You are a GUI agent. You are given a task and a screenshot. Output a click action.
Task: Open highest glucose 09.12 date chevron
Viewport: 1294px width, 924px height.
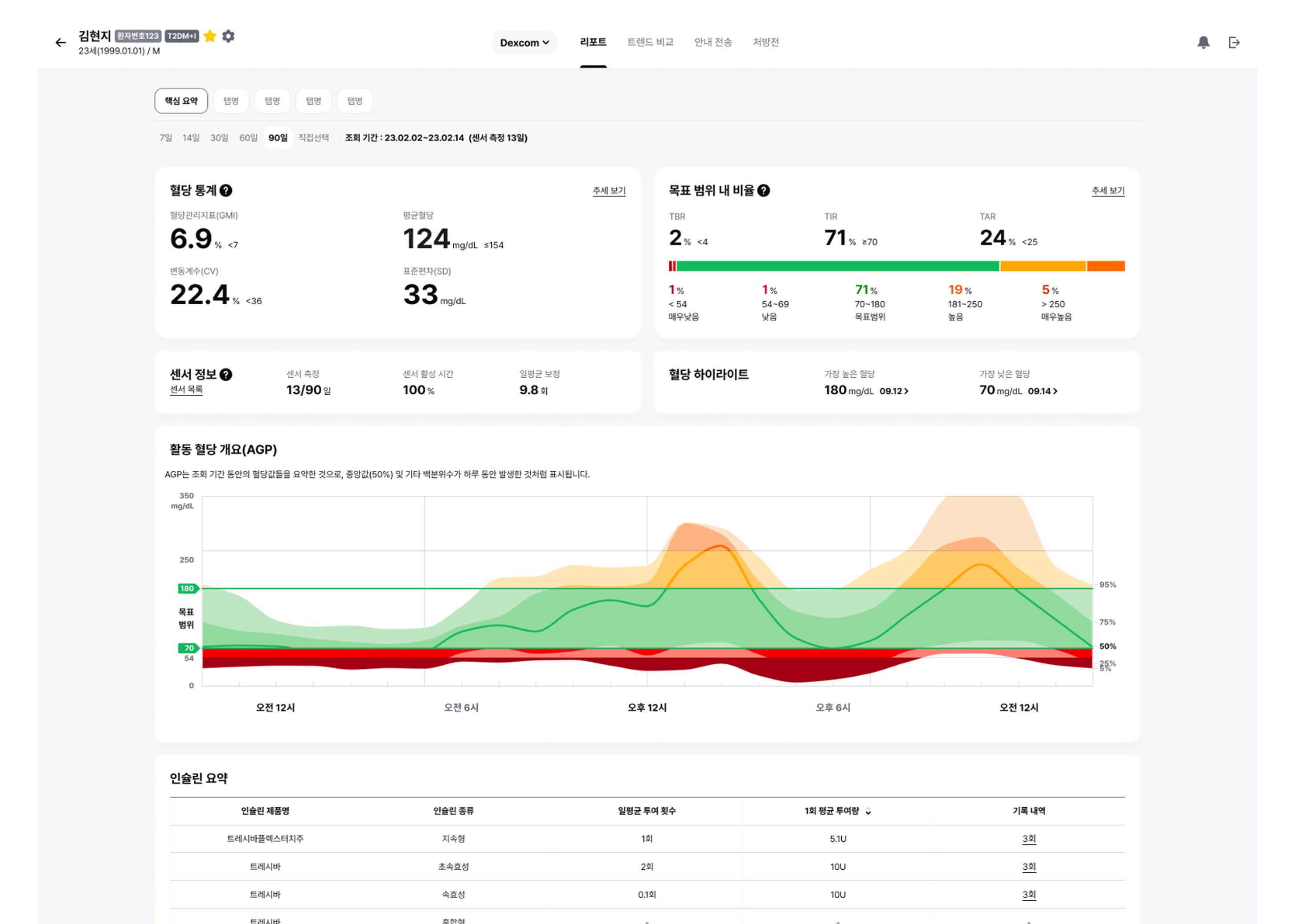pyautogui.click(x=906, y=391)
